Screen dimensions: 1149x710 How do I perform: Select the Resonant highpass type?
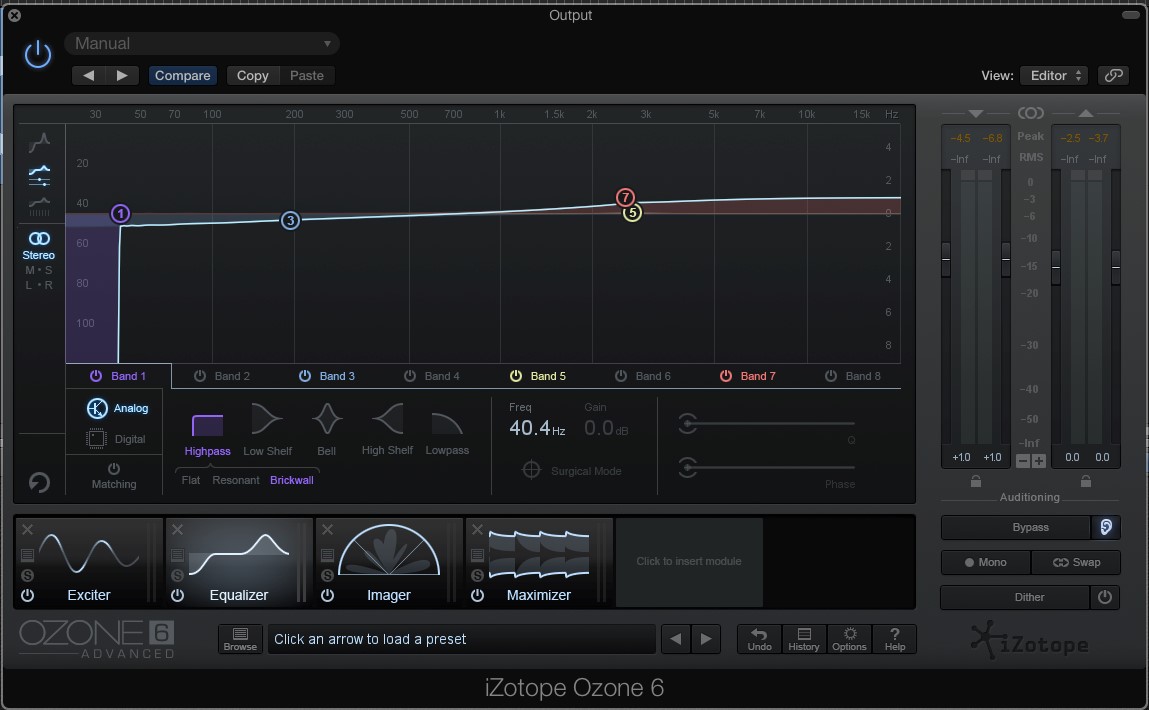[x=236, y=480]
